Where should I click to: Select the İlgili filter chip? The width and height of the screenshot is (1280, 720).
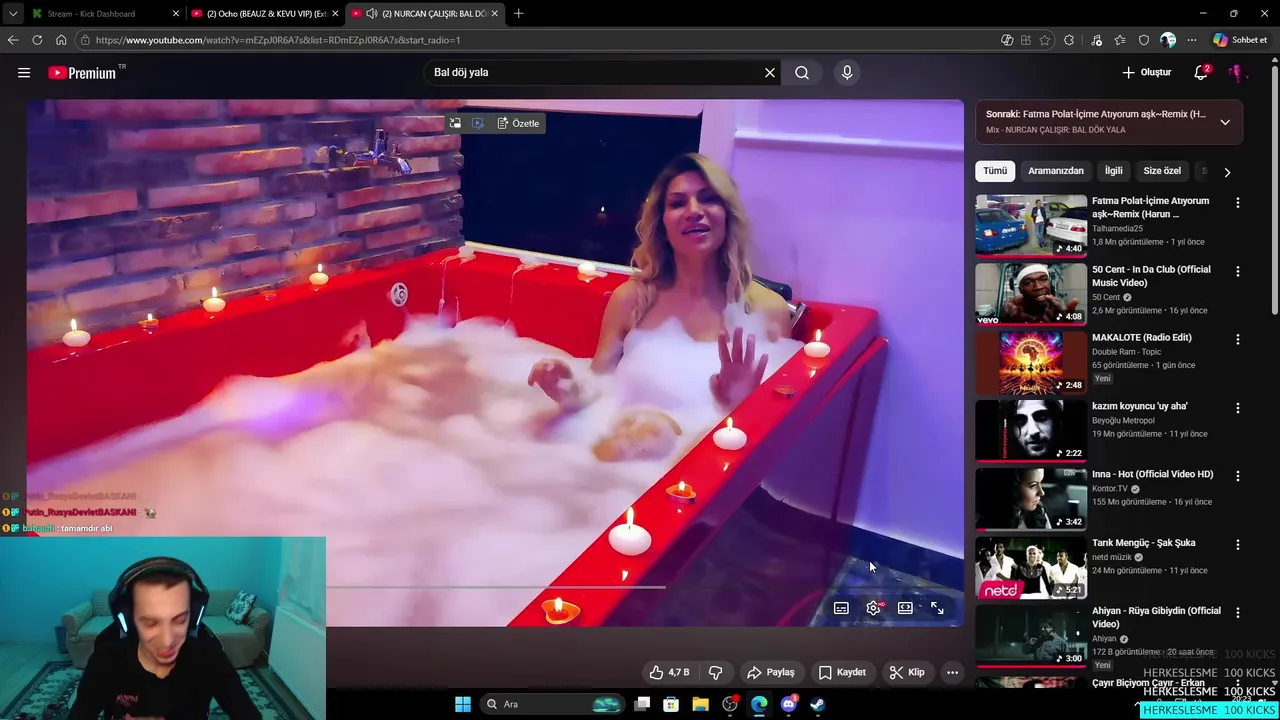click(1113, 171)
